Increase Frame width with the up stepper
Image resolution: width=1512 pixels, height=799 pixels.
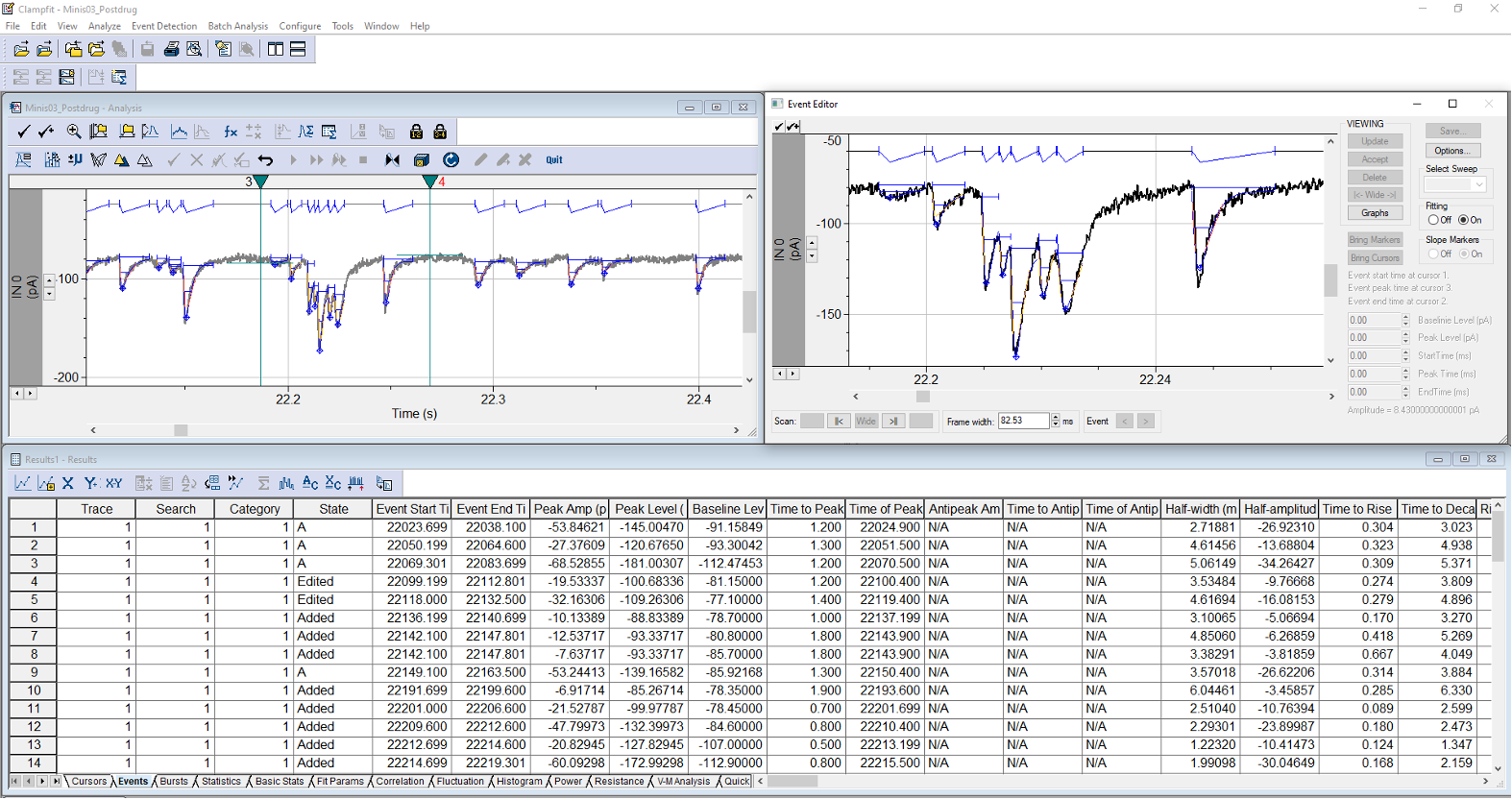pyautogui.click(x=1056, y=417)
